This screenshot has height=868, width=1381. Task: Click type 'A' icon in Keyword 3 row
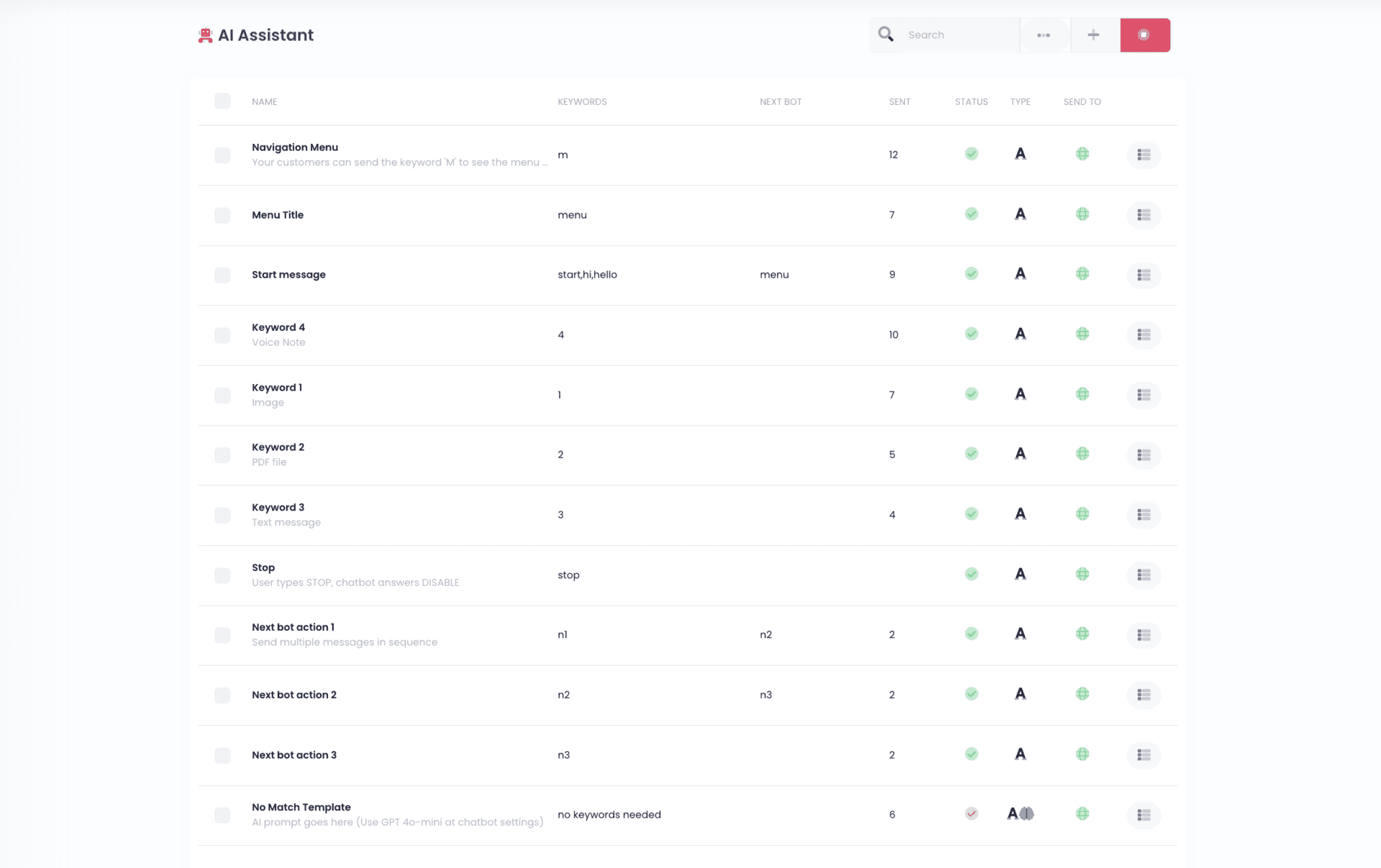(1020, 513)
